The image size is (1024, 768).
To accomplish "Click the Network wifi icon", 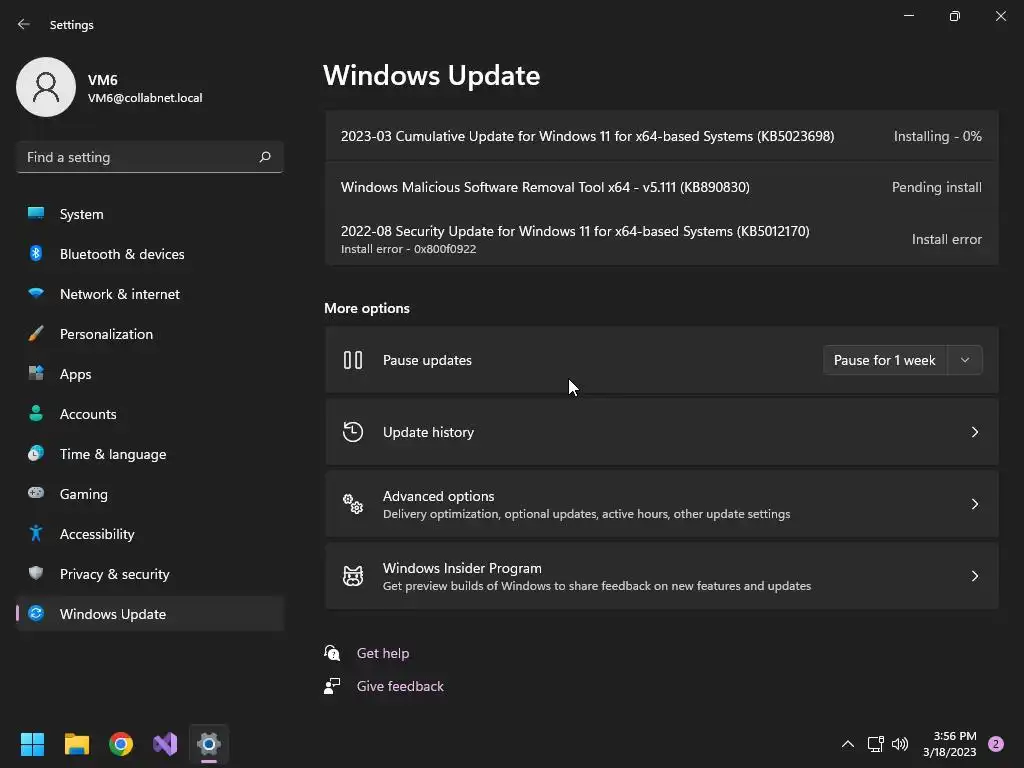I will coord(36,293).
